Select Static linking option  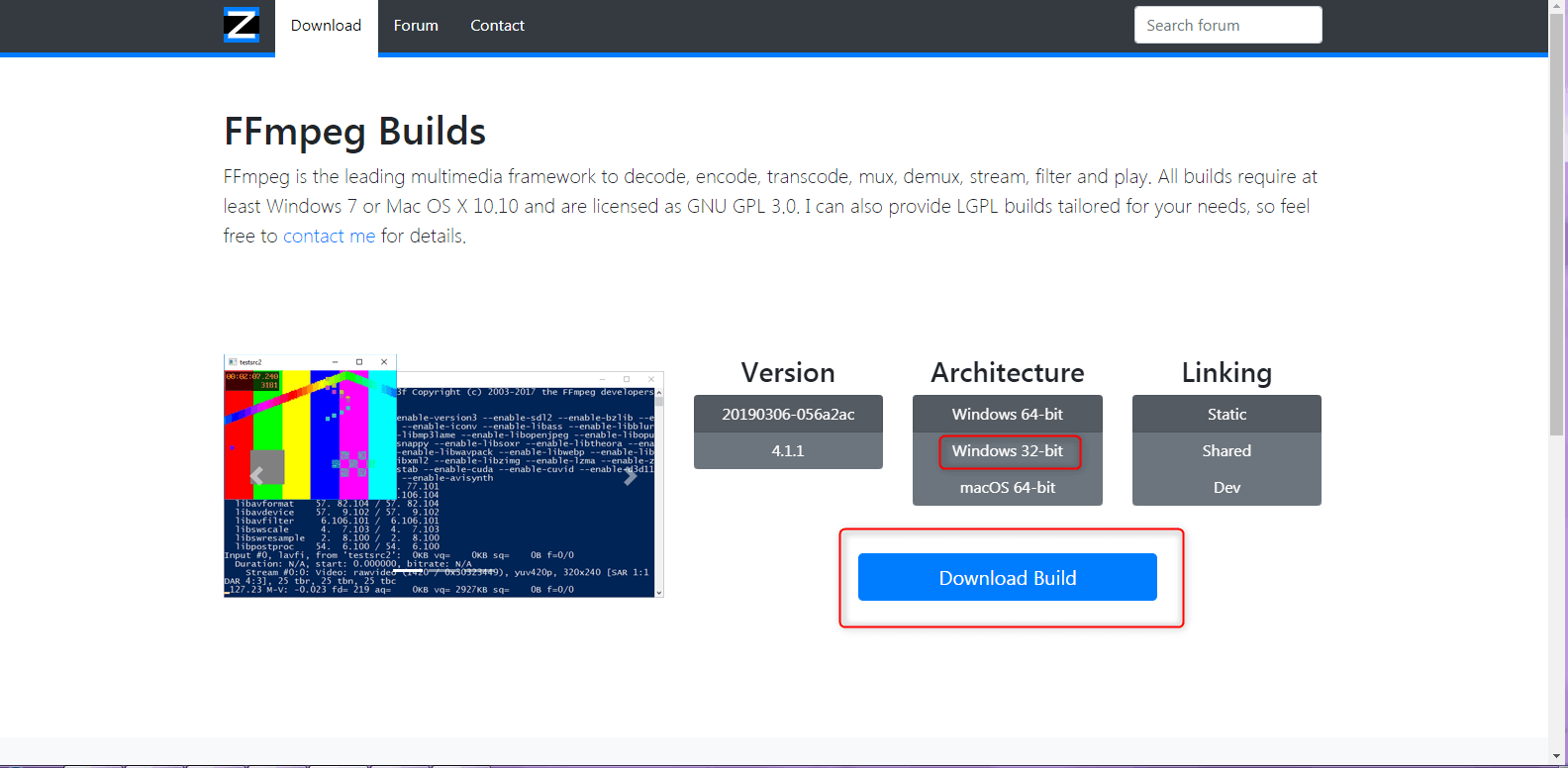point(1226,414)
